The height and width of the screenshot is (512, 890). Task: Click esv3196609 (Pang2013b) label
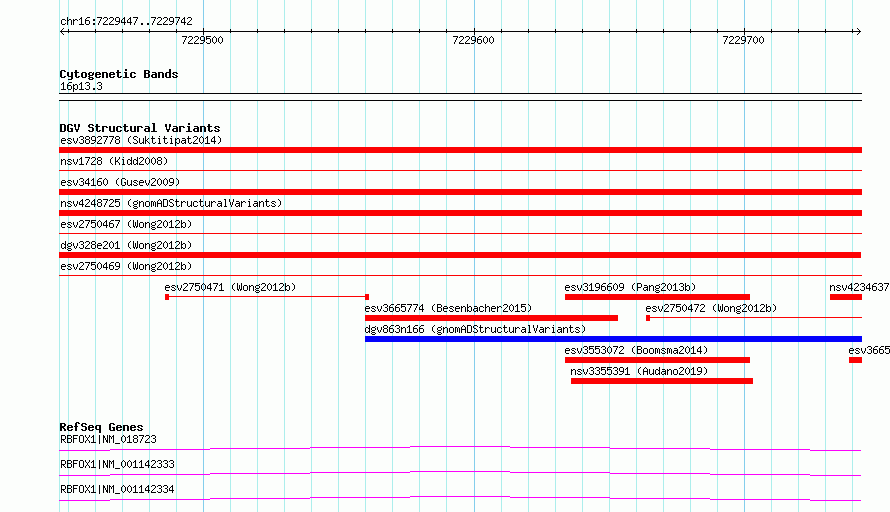(x=630, y=287)
